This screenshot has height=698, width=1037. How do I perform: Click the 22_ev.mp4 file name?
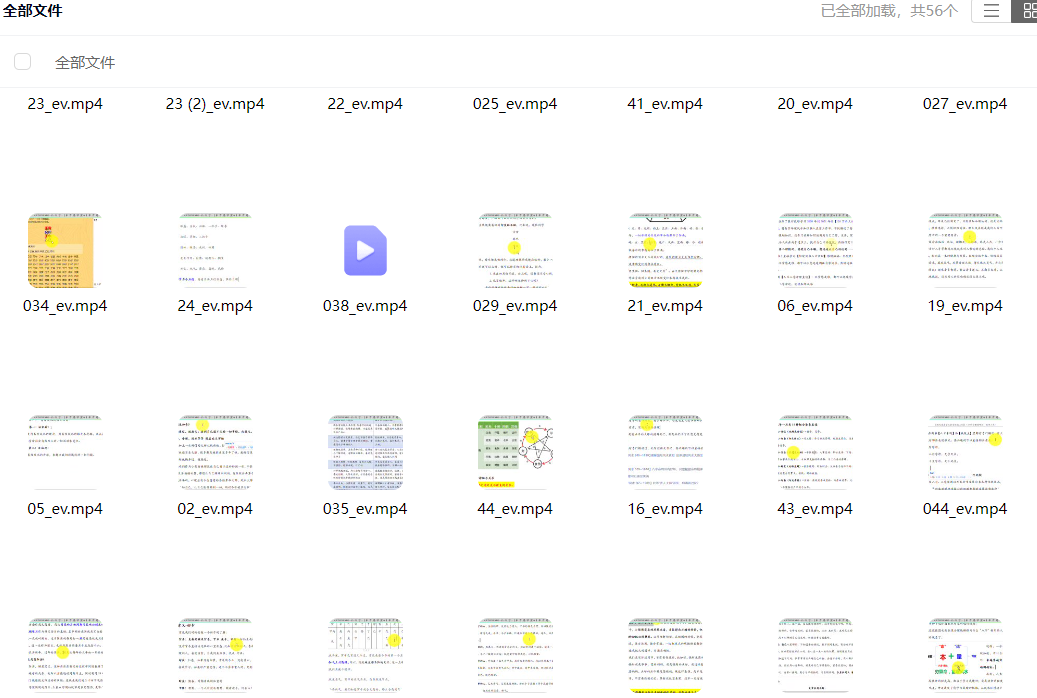point(365,104)
